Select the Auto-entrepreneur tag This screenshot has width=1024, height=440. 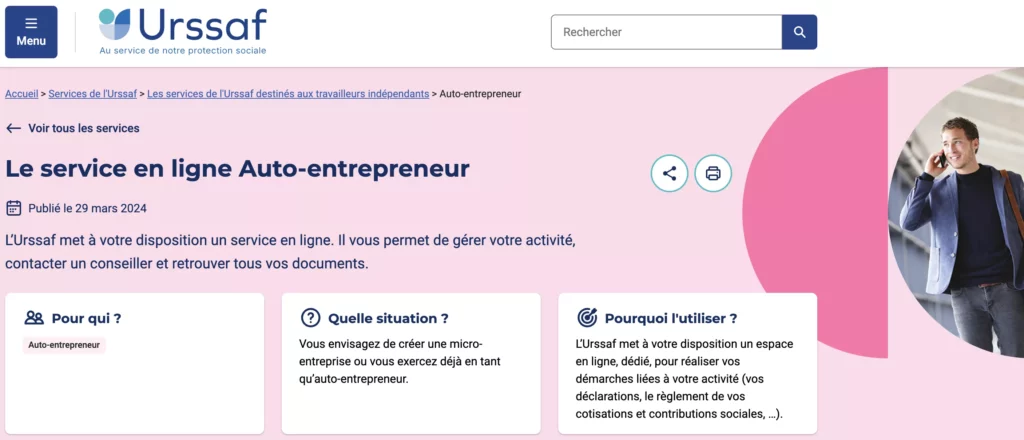tap(65, 345)
